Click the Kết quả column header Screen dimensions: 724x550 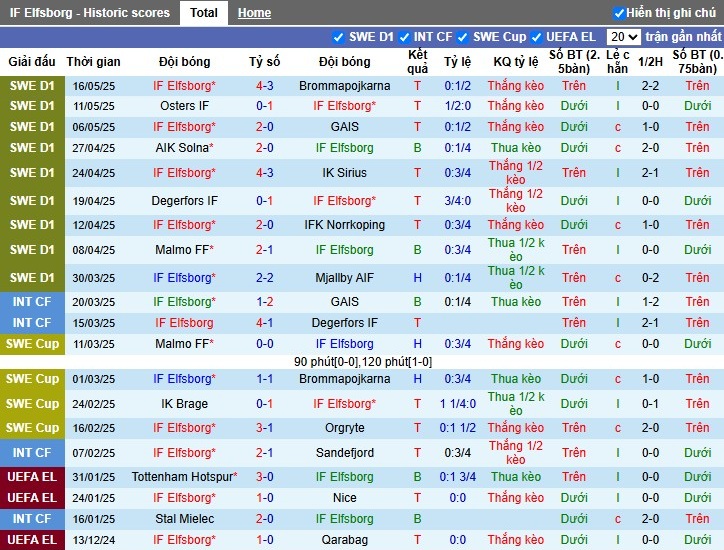417,61
